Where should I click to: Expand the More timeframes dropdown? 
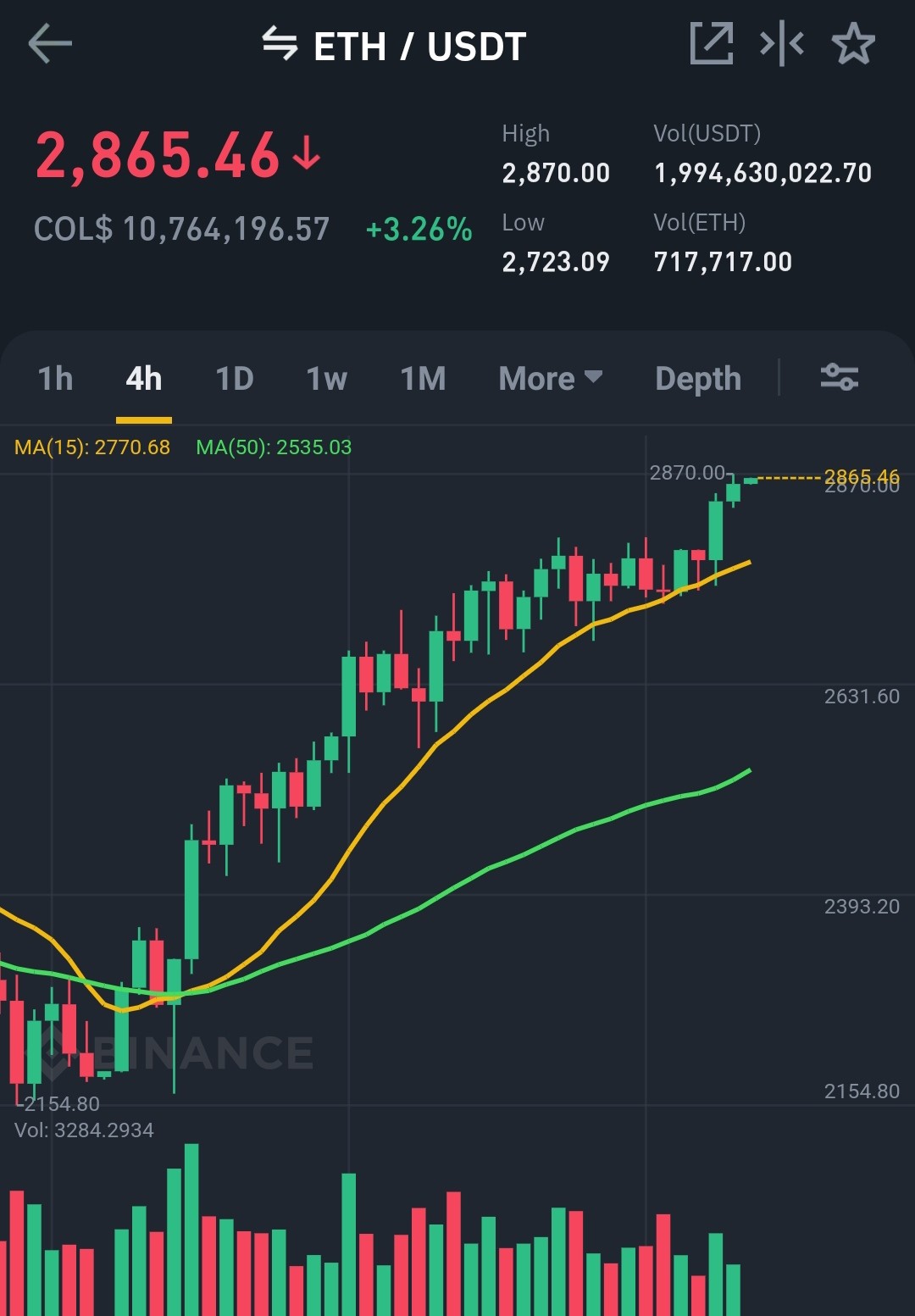click(x=551, y=379)
